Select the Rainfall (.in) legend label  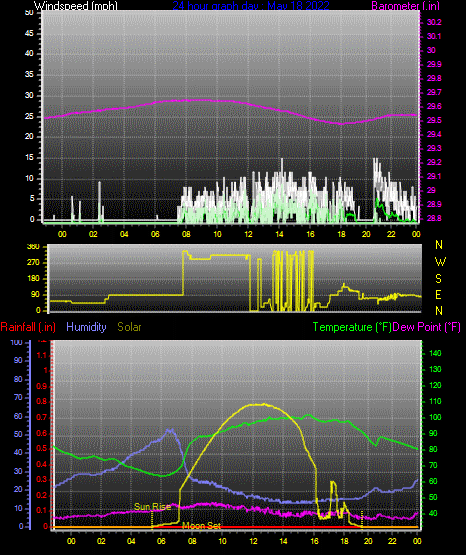[28, 327]
